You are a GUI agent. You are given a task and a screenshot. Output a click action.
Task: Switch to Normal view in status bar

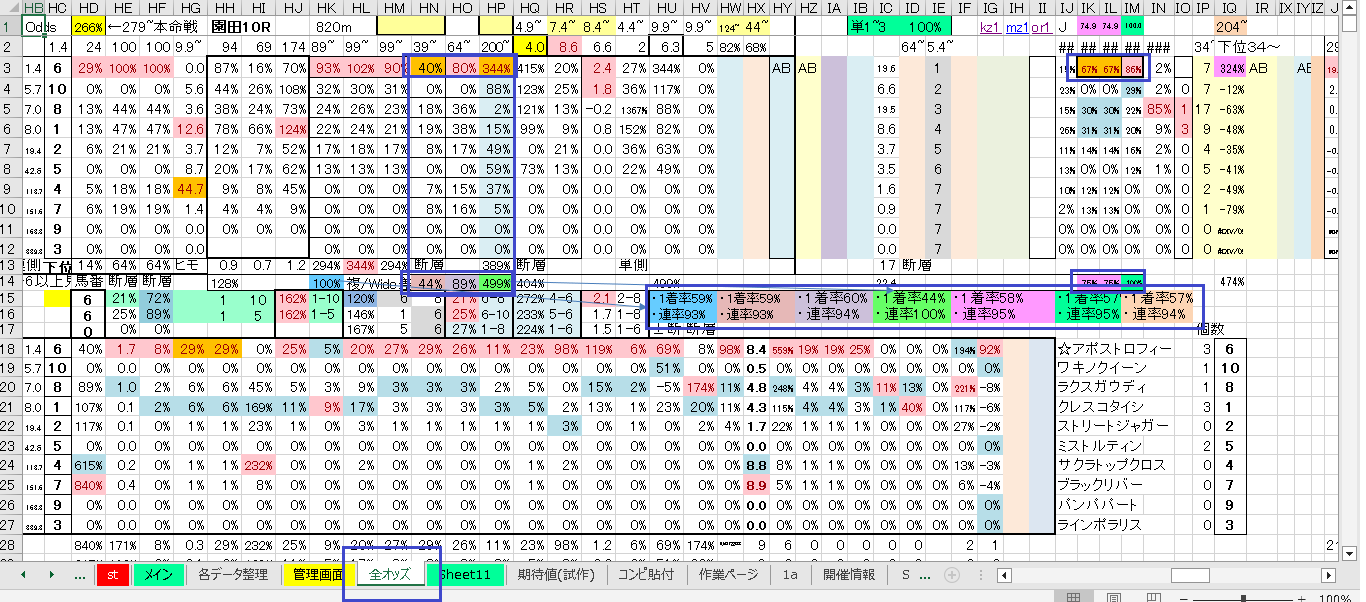1074,597
